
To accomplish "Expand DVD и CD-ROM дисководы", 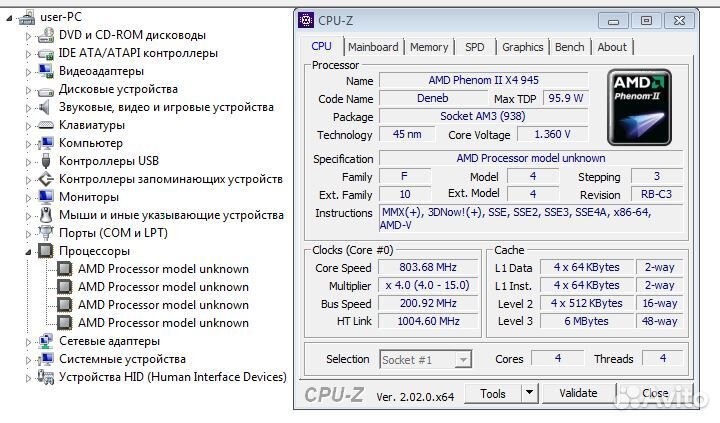I will tap(28, 36).
